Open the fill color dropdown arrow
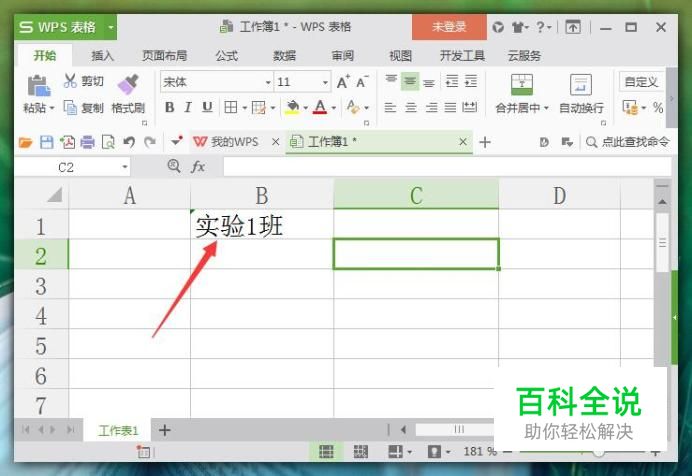 click(305, 108)
